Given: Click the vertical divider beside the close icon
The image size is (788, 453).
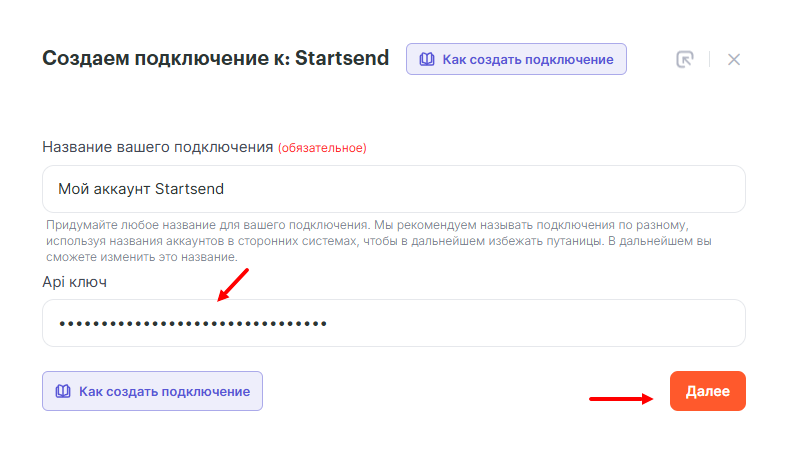Looking at the screenshot, I should pos(709,59).
